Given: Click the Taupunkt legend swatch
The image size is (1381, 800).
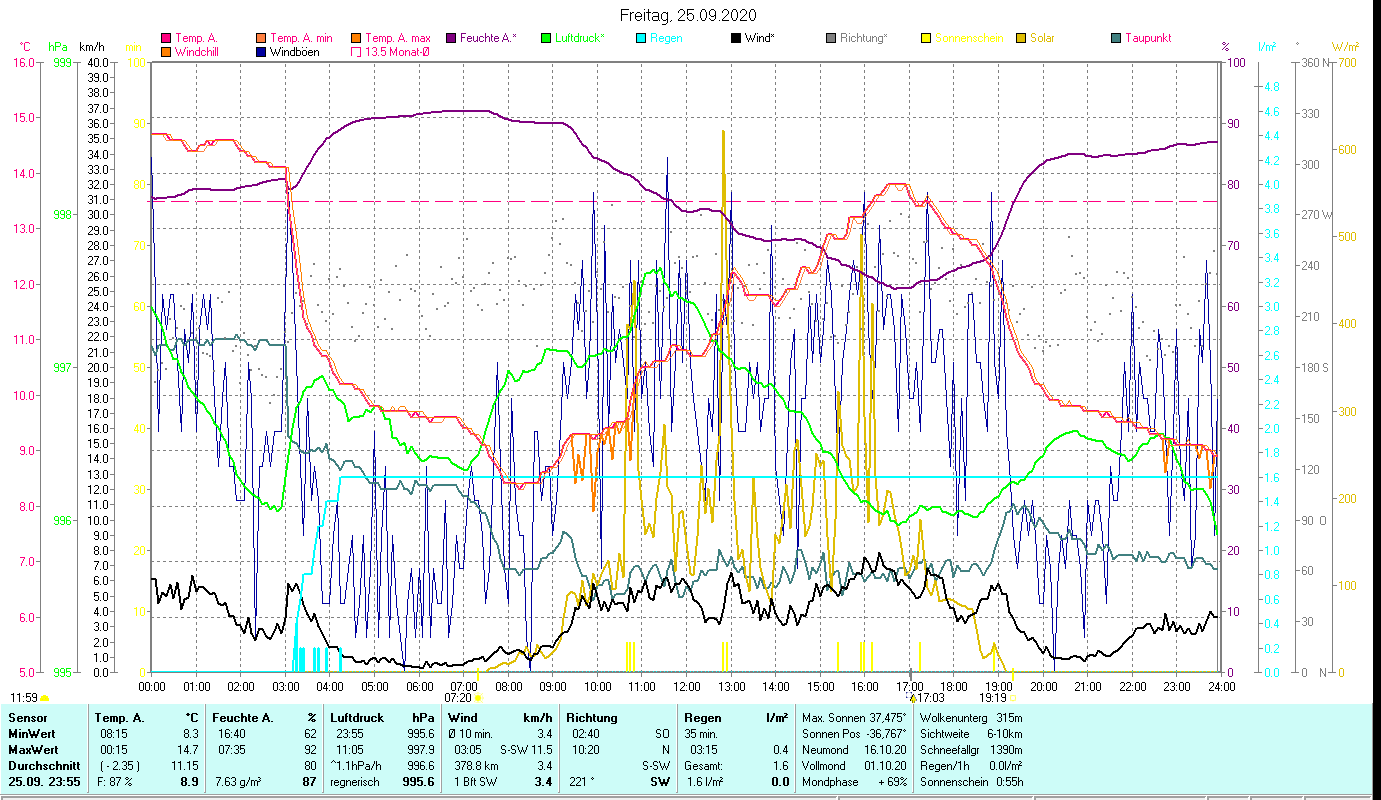Looking at the screenshot, I should 1116,39.
